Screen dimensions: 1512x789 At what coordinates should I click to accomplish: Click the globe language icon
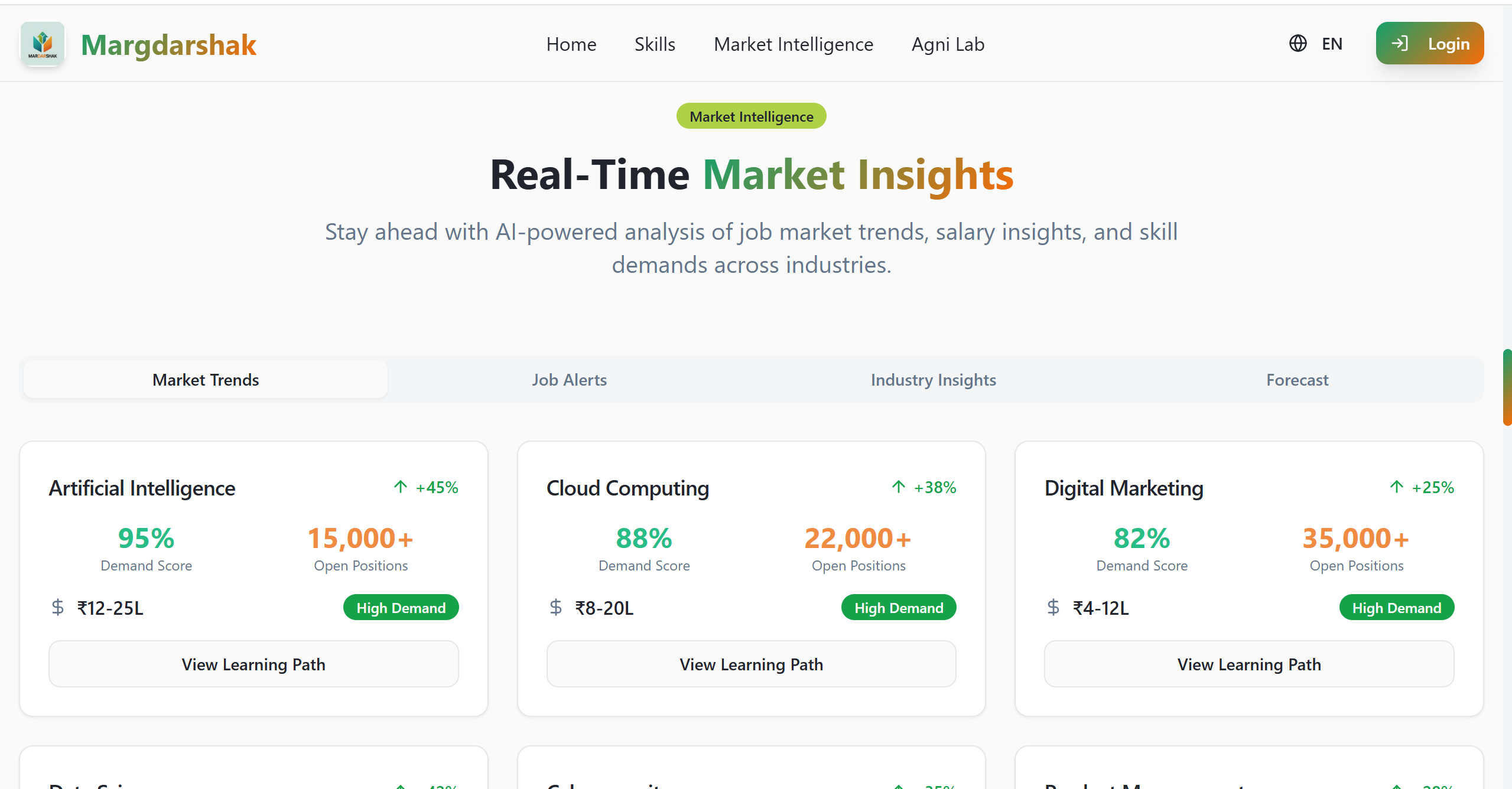[x=1298, y=44]
